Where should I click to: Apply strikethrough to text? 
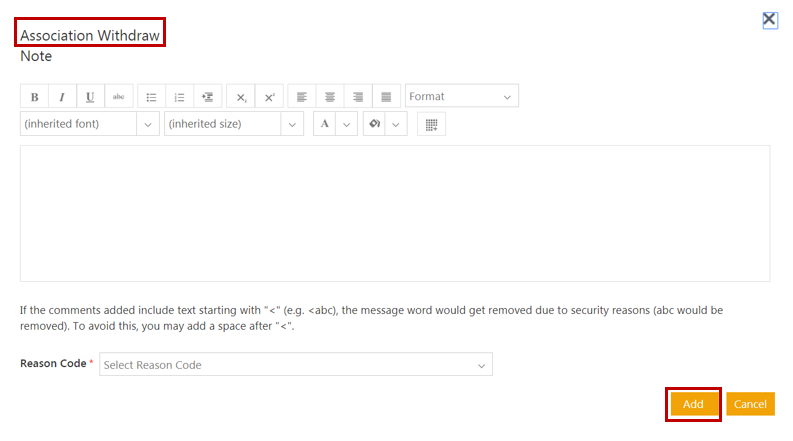(x=118, y=97)
